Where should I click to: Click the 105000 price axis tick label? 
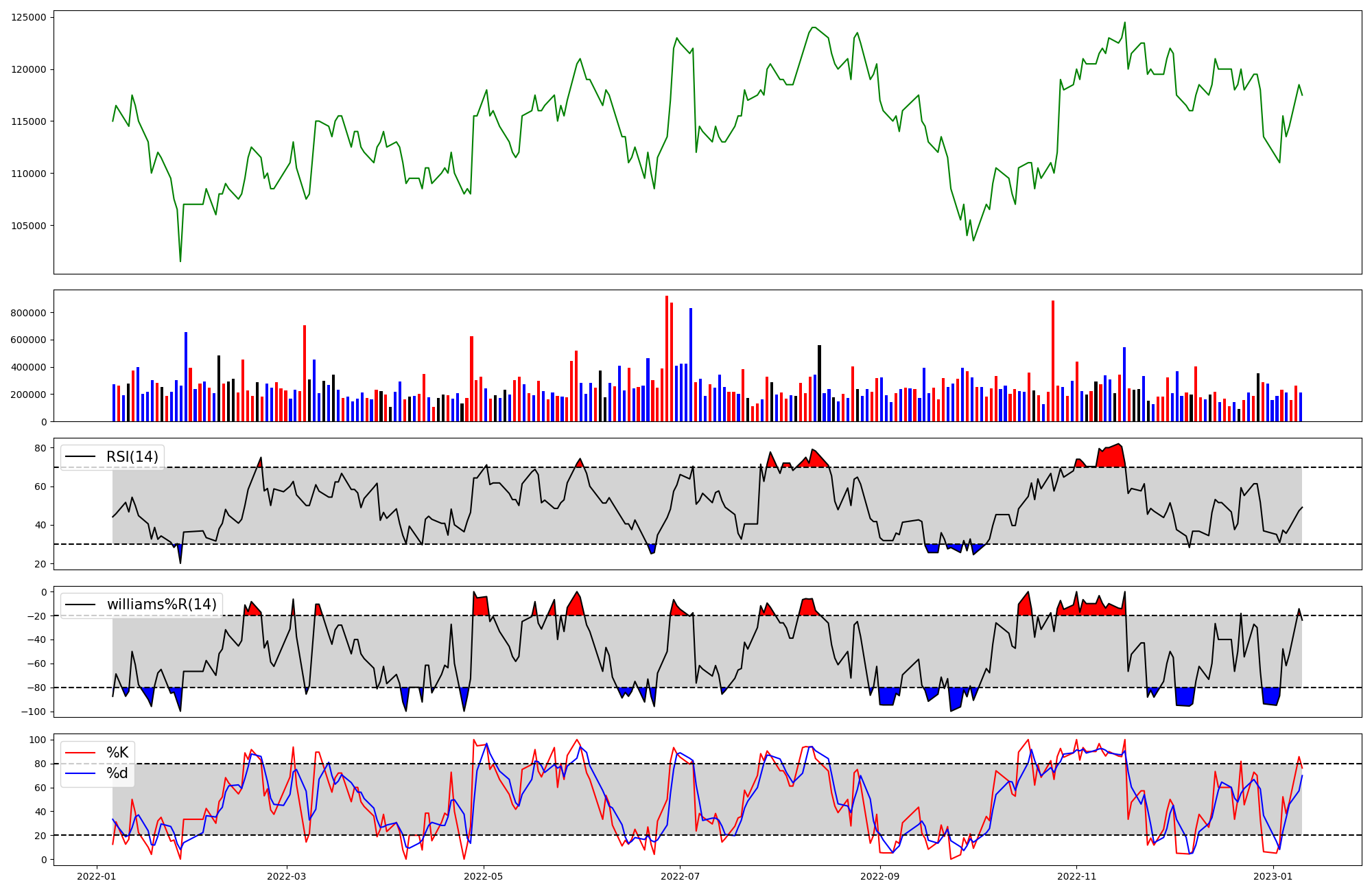tap(28, 226)
